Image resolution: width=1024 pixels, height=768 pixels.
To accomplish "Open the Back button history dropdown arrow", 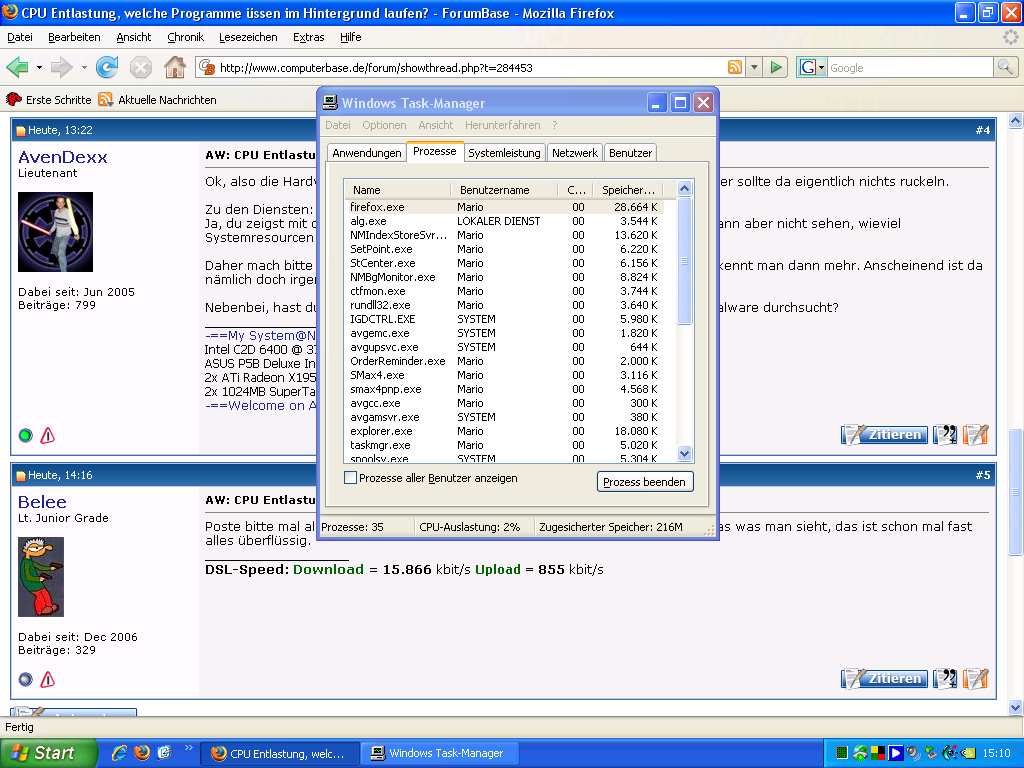I will 39,67.
